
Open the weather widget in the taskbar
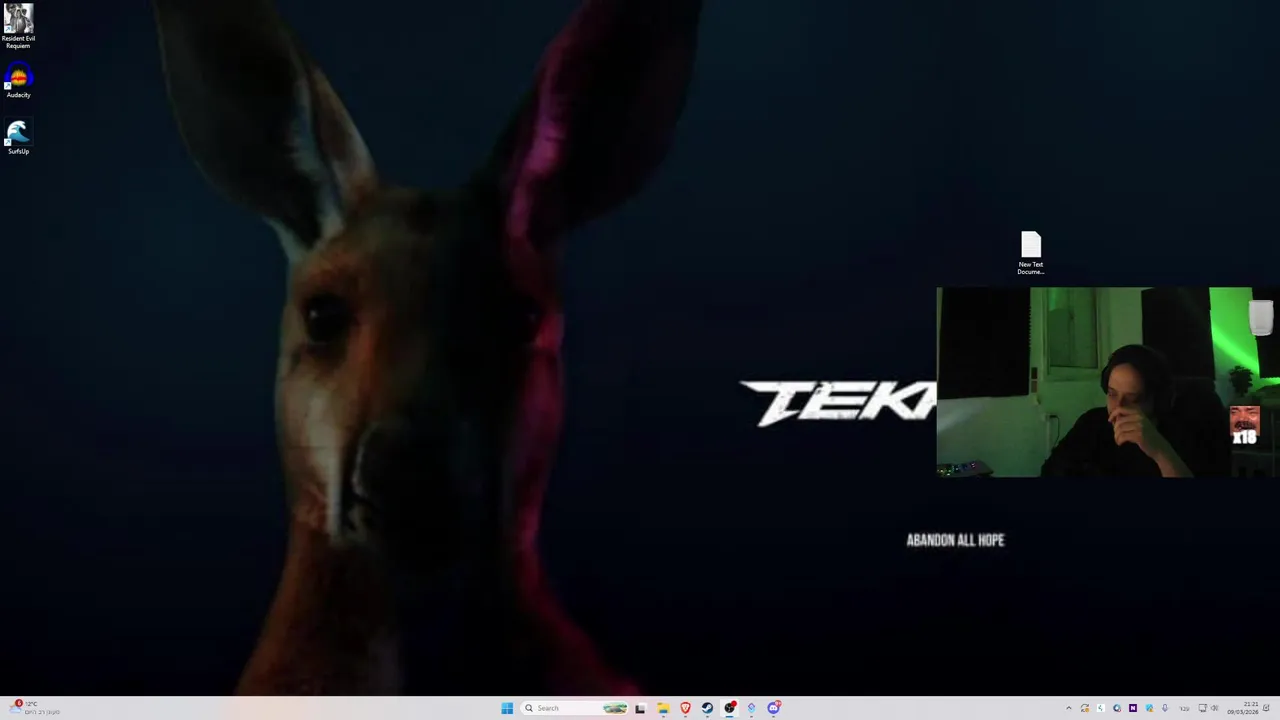coord(35,708)
